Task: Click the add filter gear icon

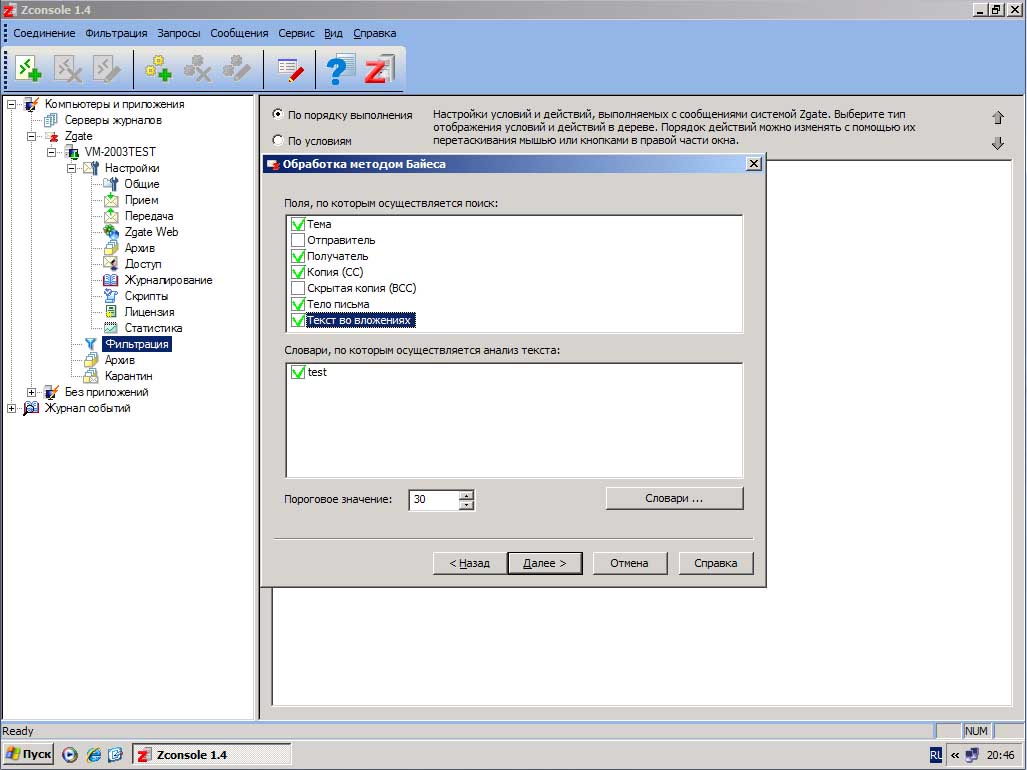Action: pos(158,69)
